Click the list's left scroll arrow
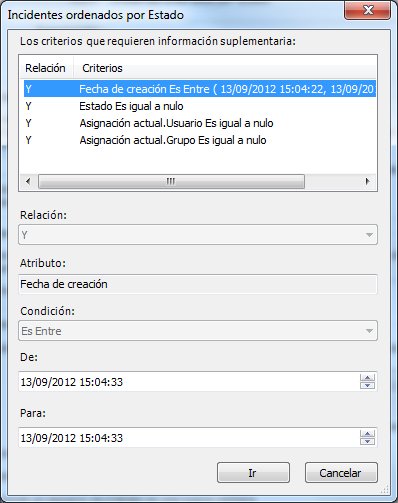Image resolution: width=398 pixels, height=503 pixels. (x=28, y=181)
